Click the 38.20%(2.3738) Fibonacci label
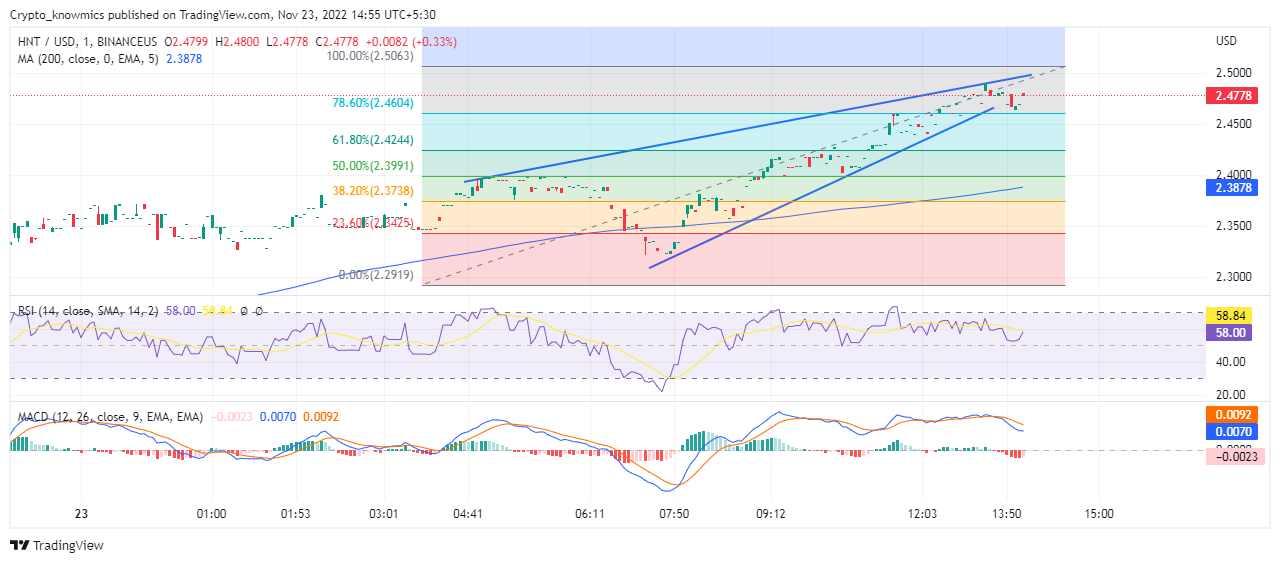Screen dimensions: 1280x563 (x=372, y=191)
